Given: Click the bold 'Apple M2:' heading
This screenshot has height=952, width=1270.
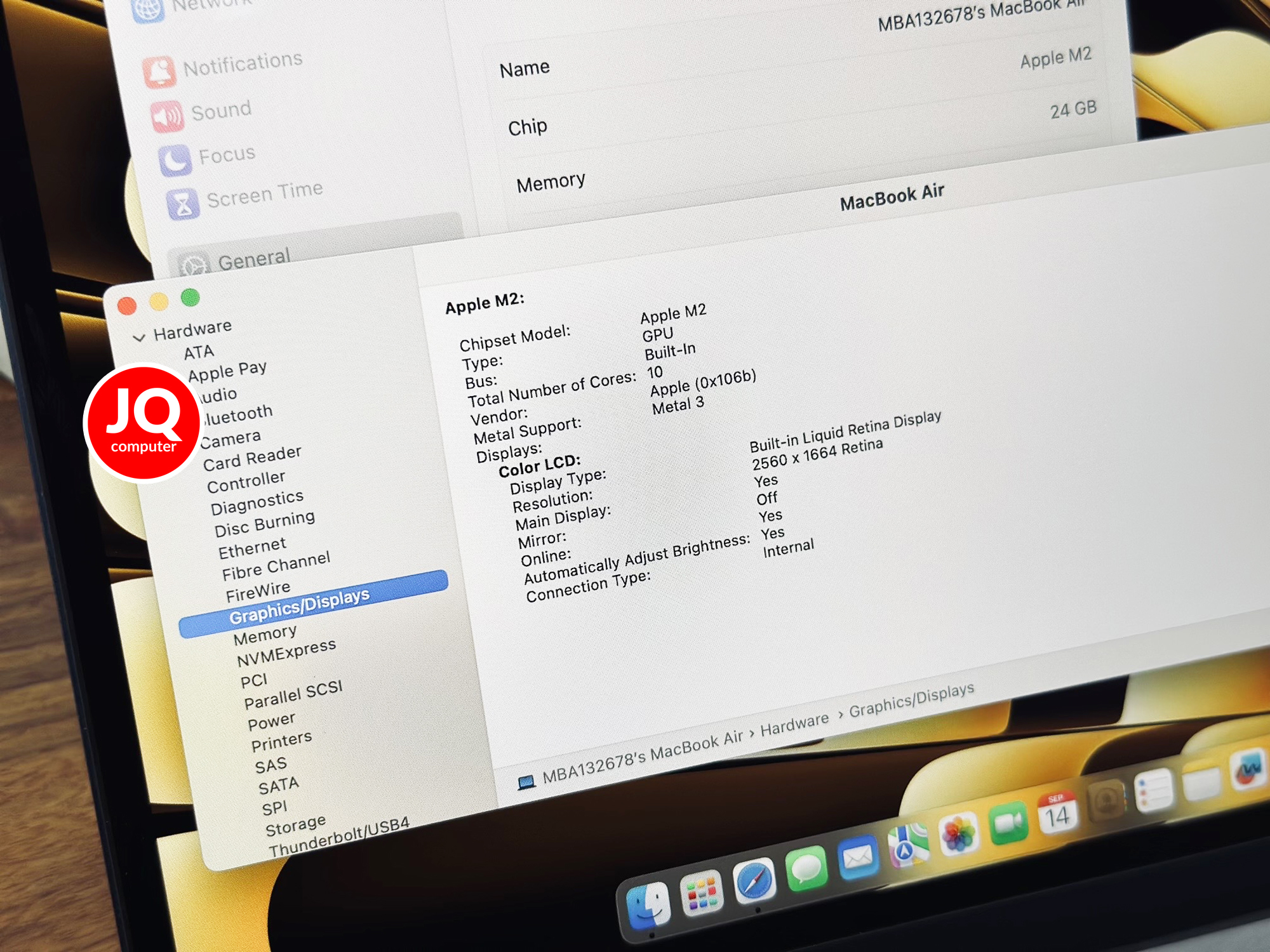Looking at the screenshot, I should pyautogui.click(x=485, y=303).
